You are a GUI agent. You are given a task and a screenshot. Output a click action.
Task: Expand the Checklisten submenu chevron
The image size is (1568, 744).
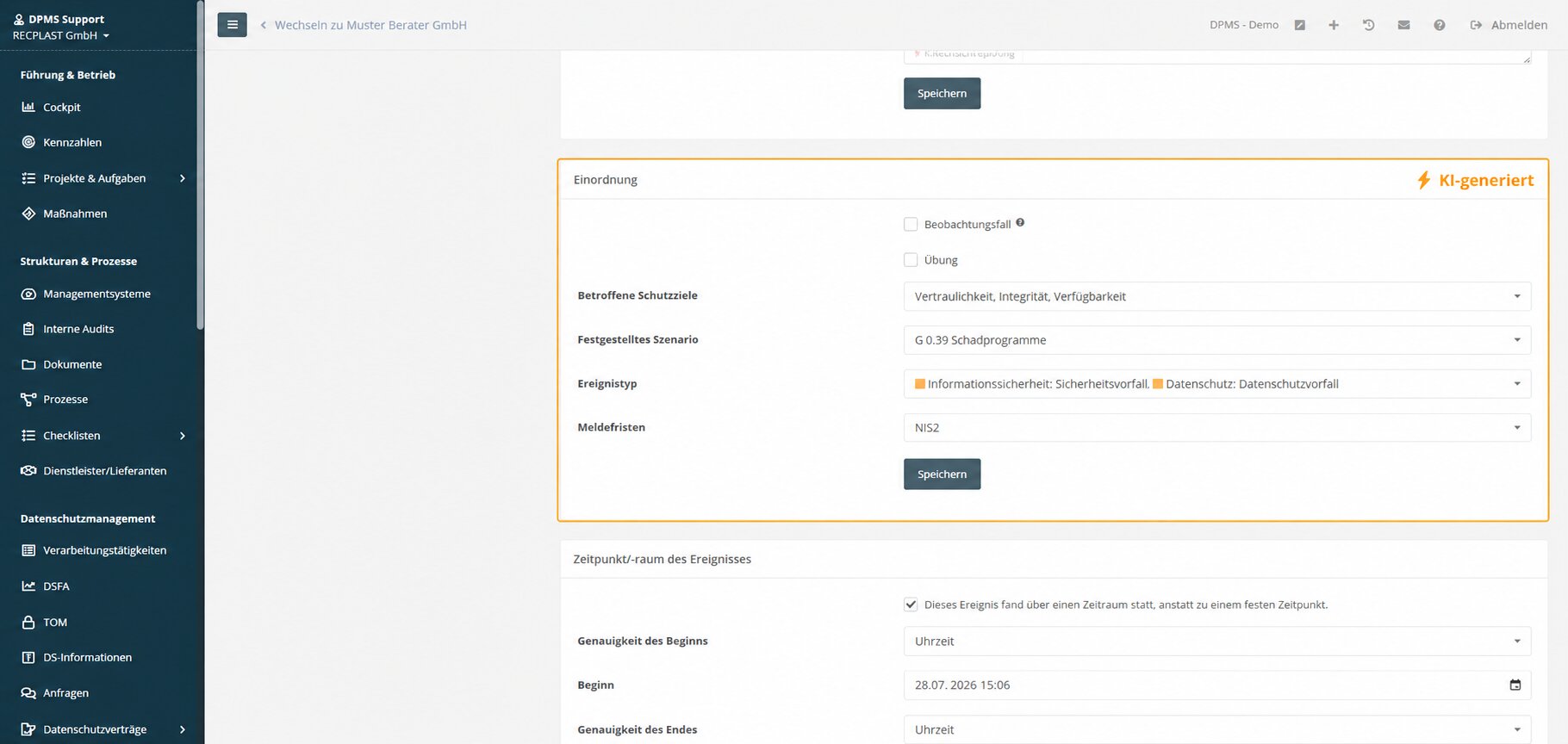(x=183, y=436)
